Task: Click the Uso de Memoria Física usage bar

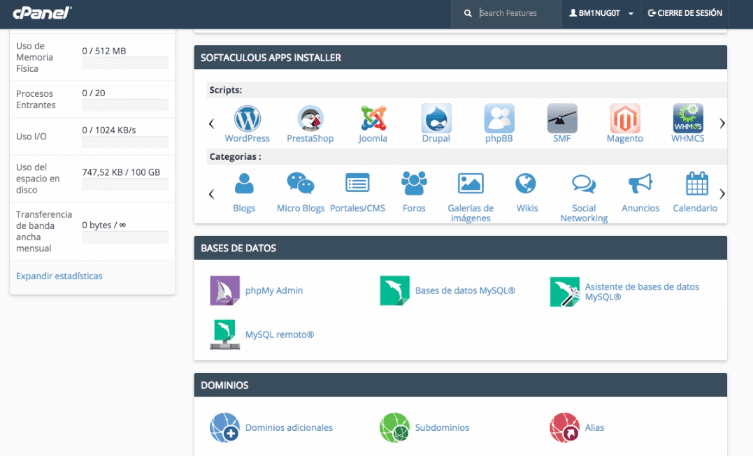Action: [125, 62]
